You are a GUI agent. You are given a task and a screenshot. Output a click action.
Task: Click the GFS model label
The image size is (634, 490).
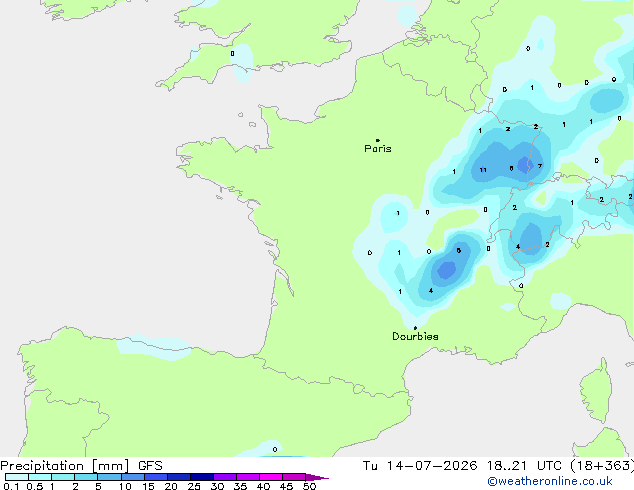coord(150,466)
